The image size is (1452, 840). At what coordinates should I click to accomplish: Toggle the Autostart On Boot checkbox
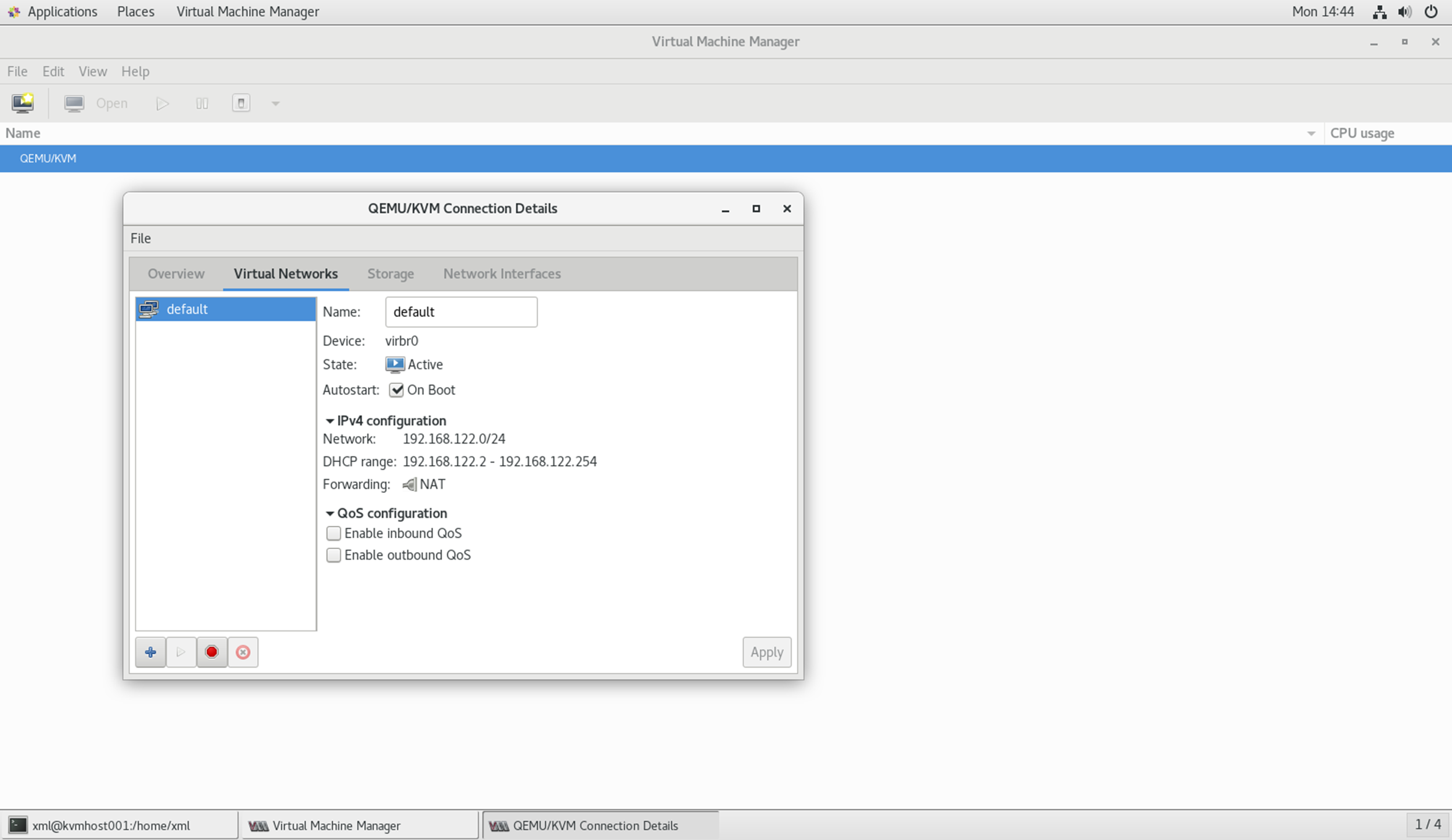(397, 390)
